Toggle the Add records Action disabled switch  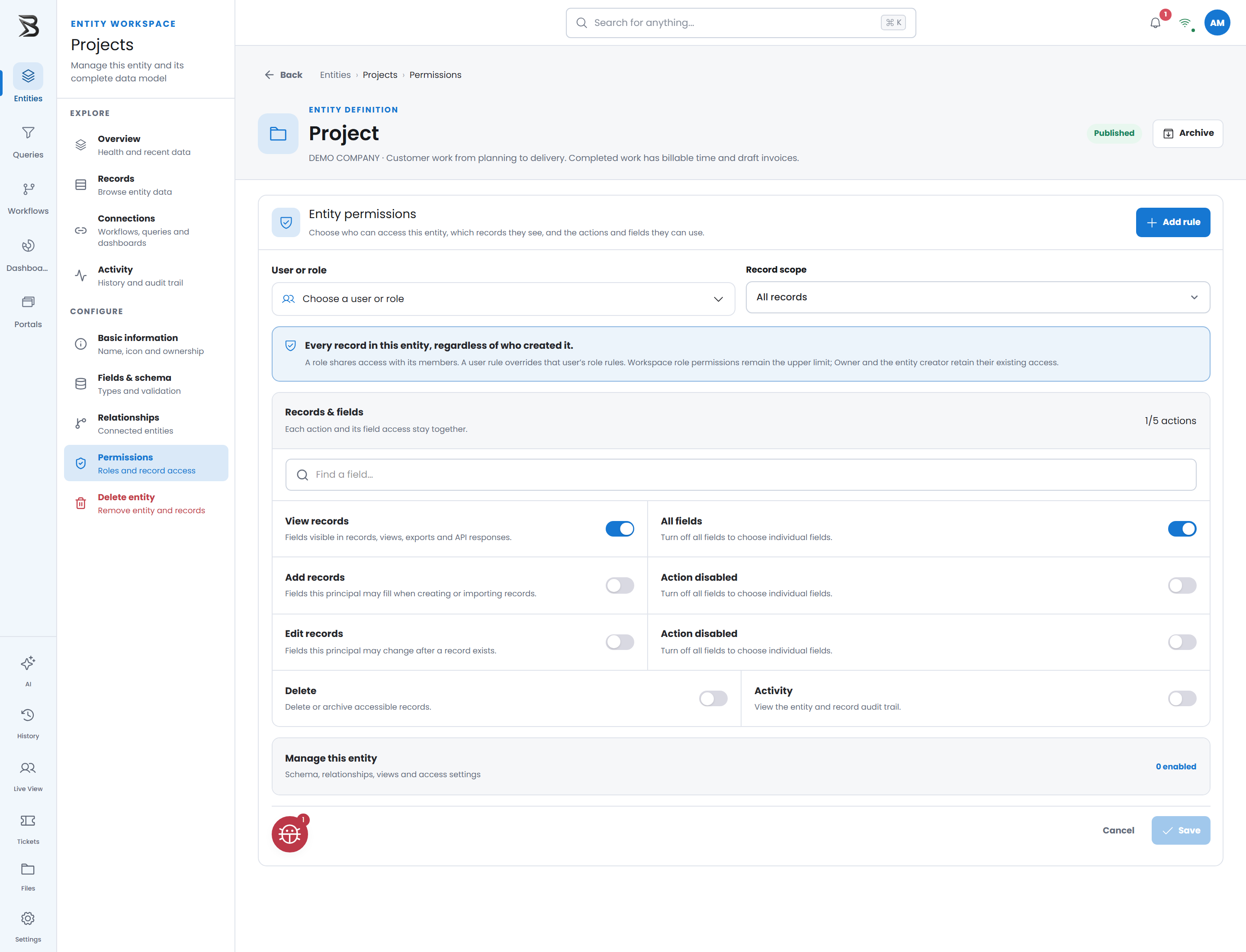[1182, 585]
